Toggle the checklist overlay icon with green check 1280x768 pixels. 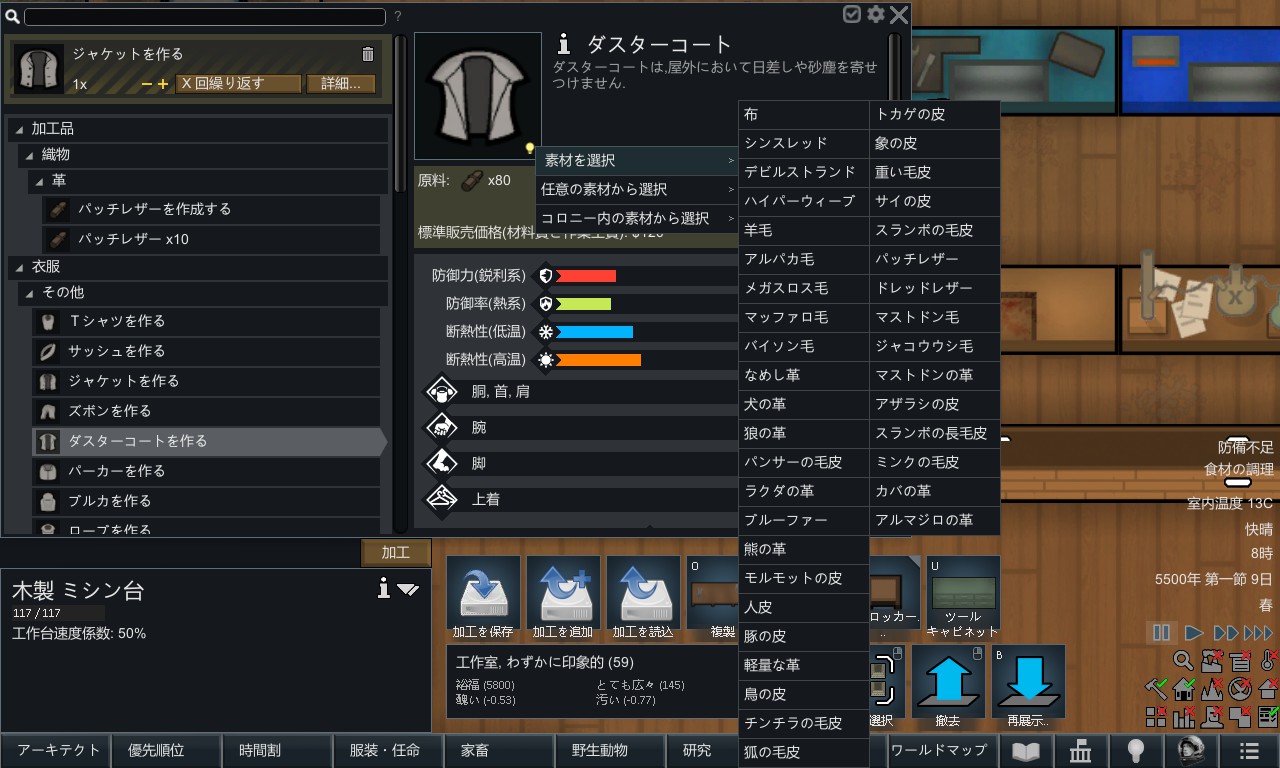coord(1267,716)
